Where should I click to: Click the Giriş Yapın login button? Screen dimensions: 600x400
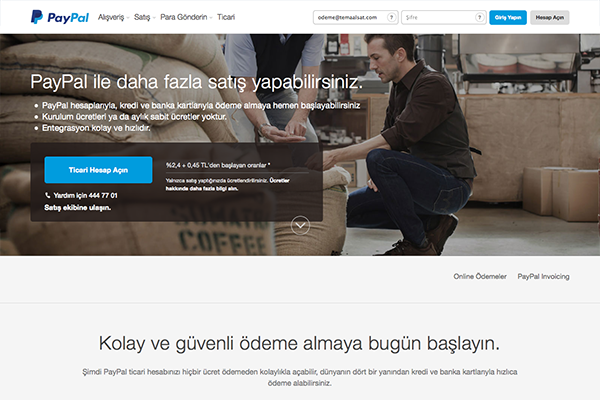[x=508, y=17]
